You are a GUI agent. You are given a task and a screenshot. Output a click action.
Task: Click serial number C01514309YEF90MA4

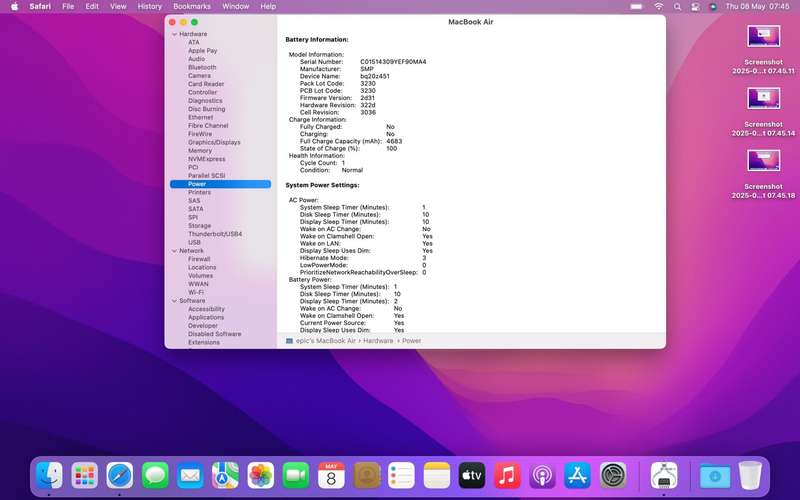tap(393, 62)
